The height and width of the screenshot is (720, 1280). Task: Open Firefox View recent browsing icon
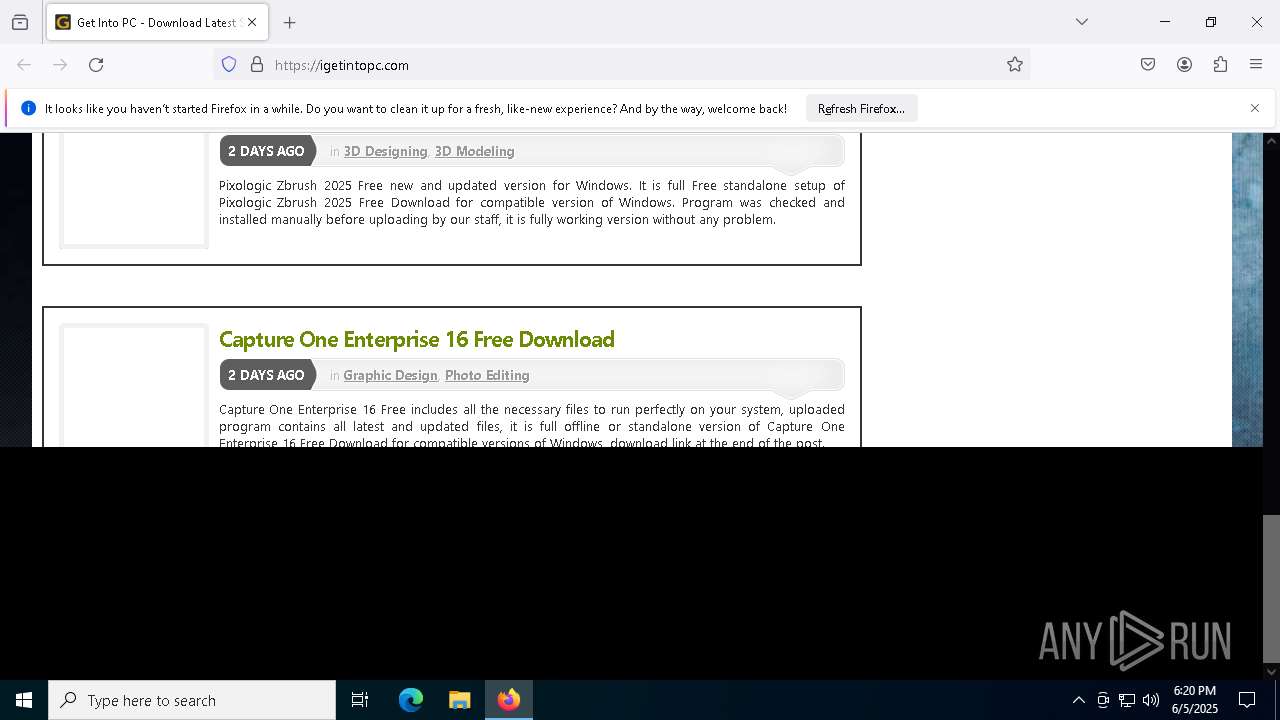coord(20,22)
